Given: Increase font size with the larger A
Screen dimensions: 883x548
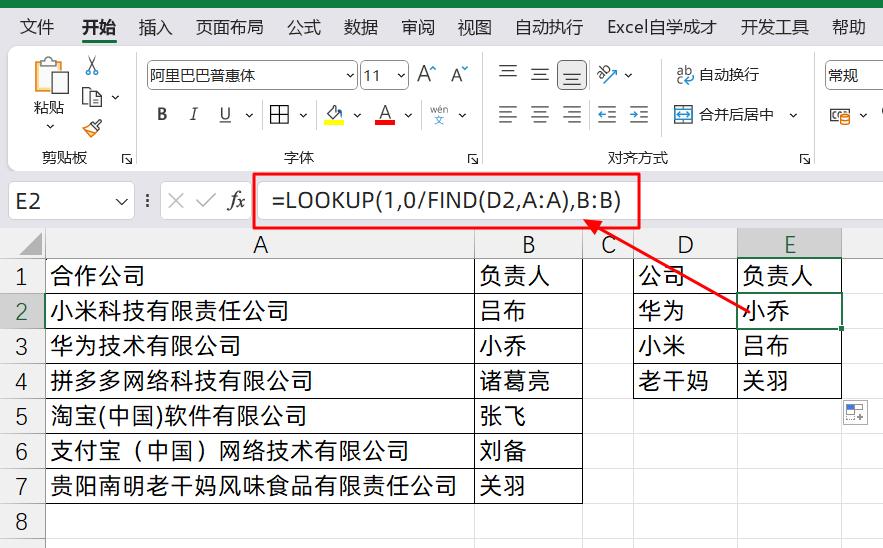Looking at the screenshot, I should click(426, 75).
